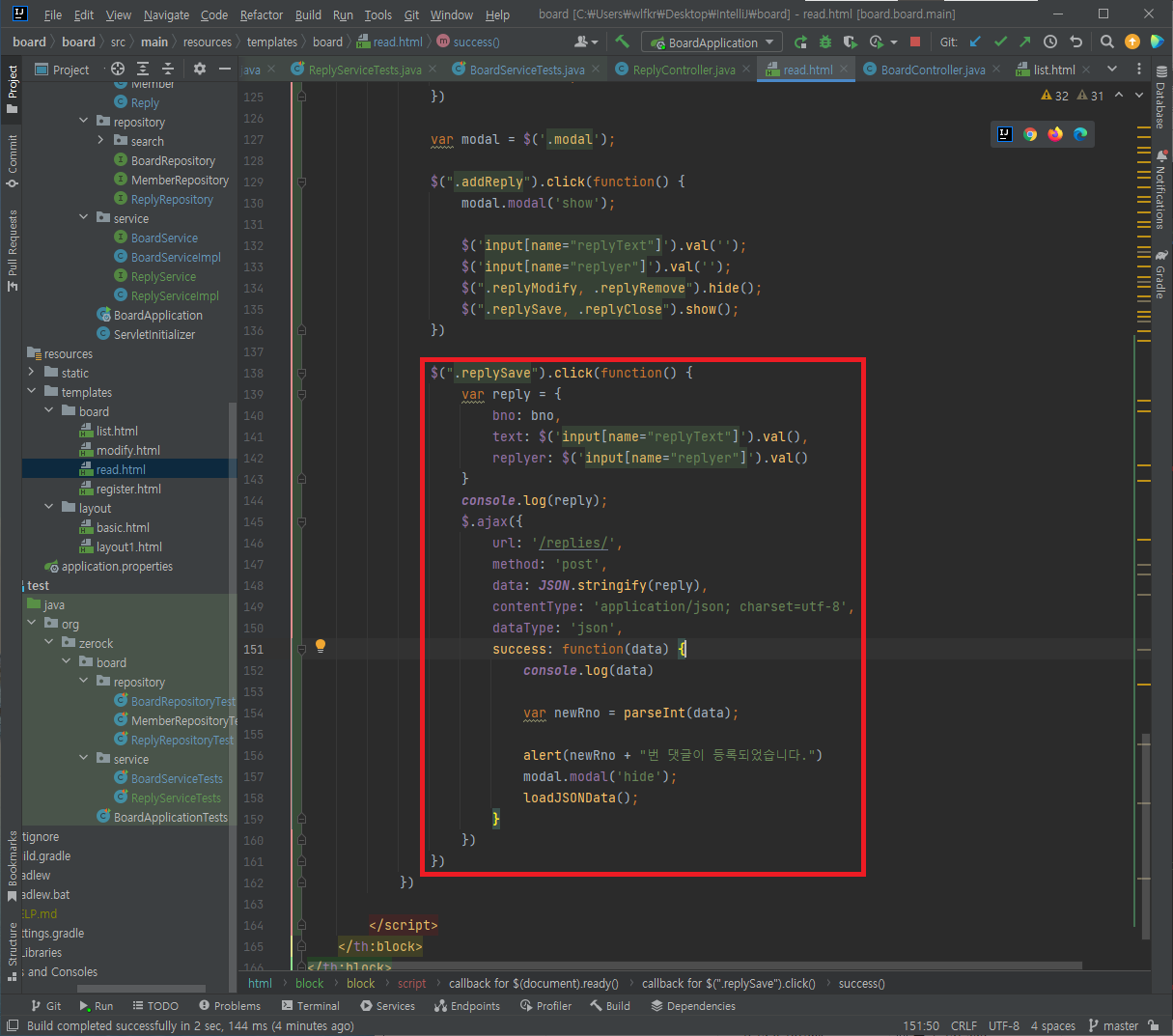
Task: Click the select opened file target icon
Action: click(x=118, y=69)
